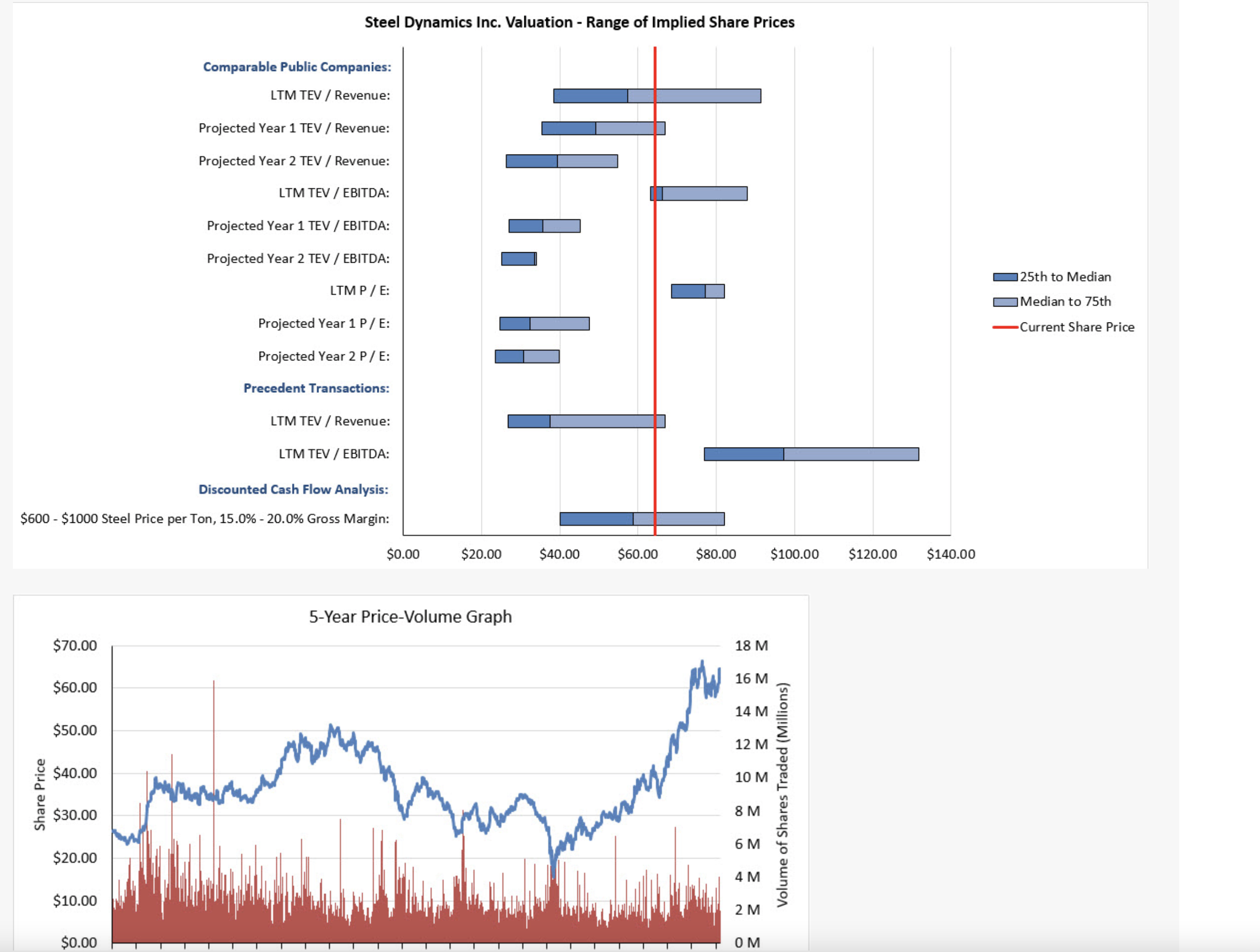Select the '25th to Median' legend swatch

pyautogui.click(x=1005, y=277)
